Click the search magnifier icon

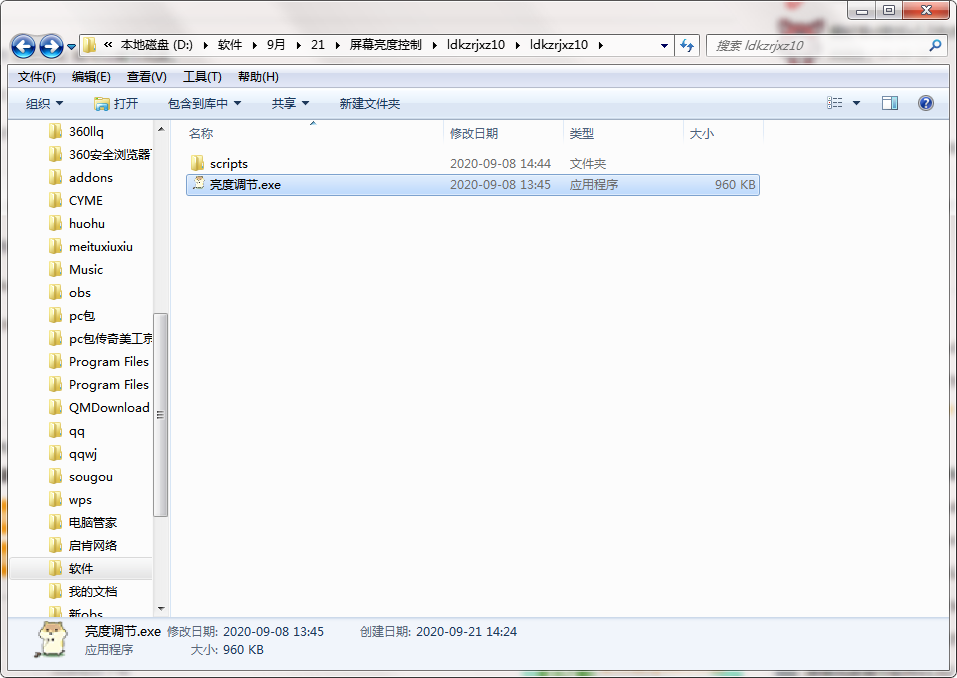[934, 45]
